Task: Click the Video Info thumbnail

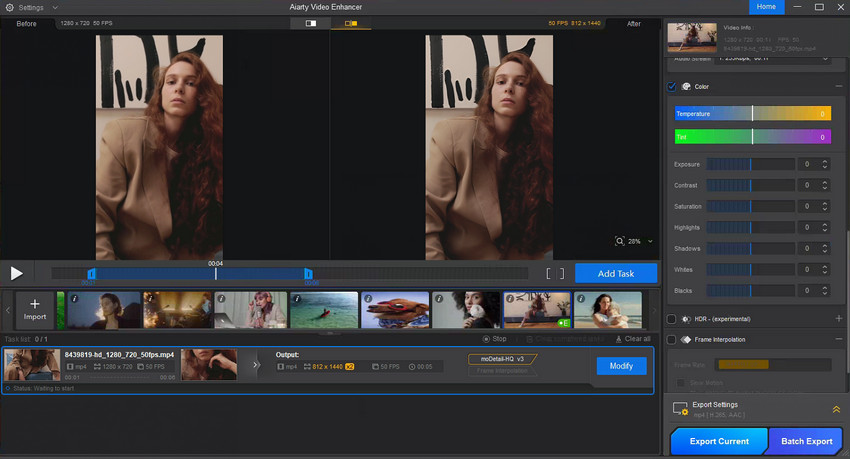Action: pos(692,37)
